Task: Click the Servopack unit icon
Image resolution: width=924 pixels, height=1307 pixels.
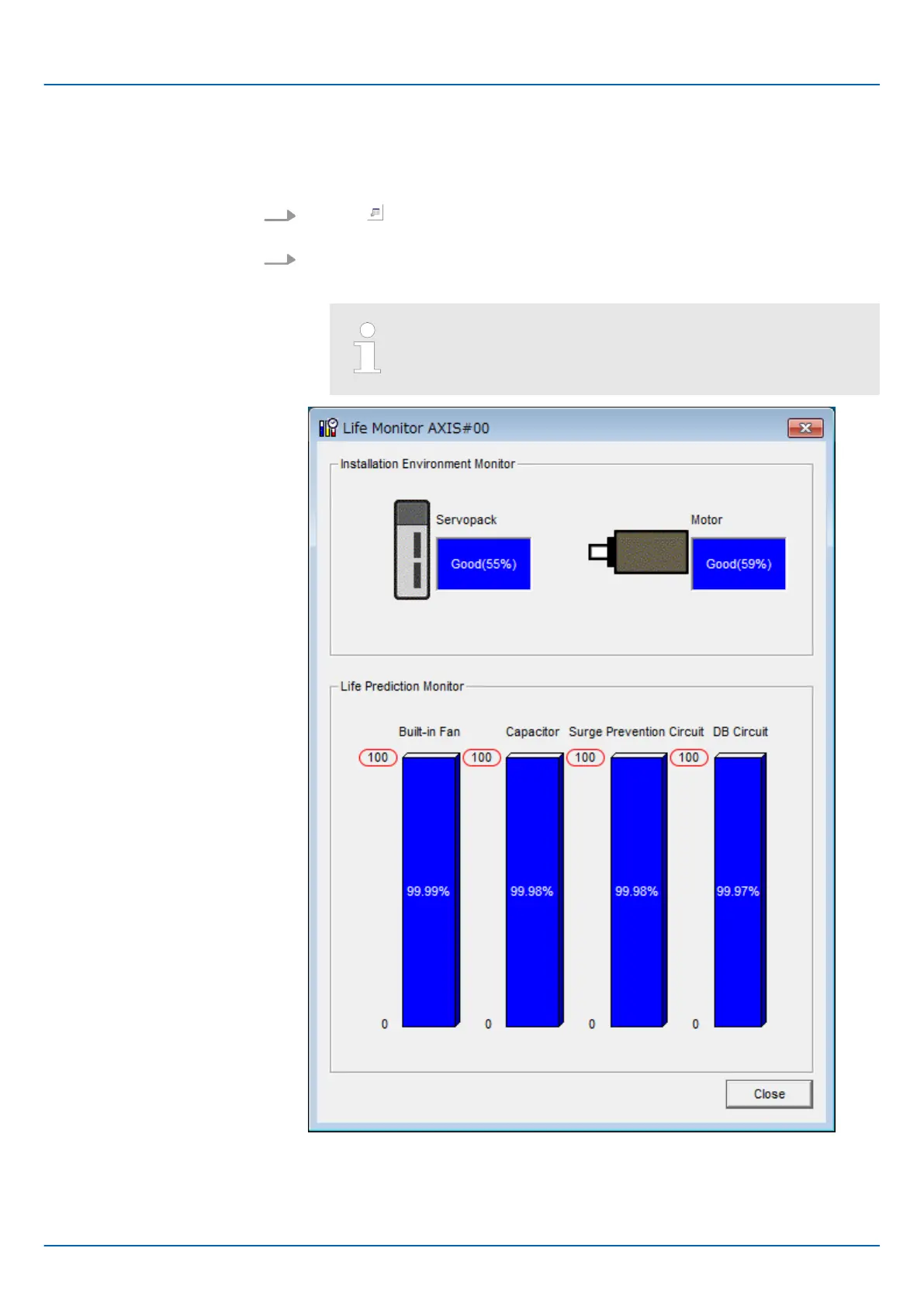Action: pos(412,549)
